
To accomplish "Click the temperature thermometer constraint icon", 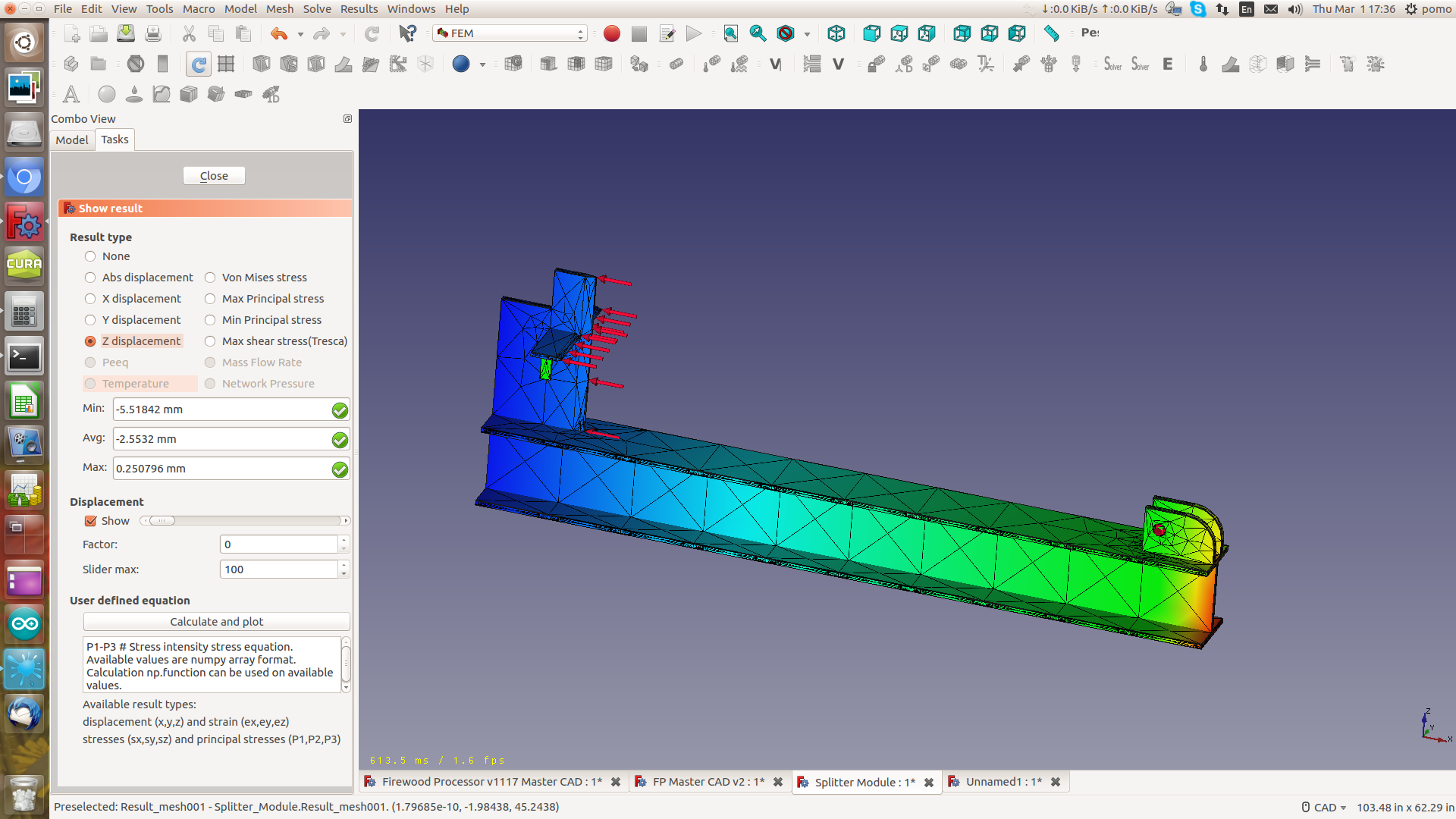I will tap(1203, 64).
